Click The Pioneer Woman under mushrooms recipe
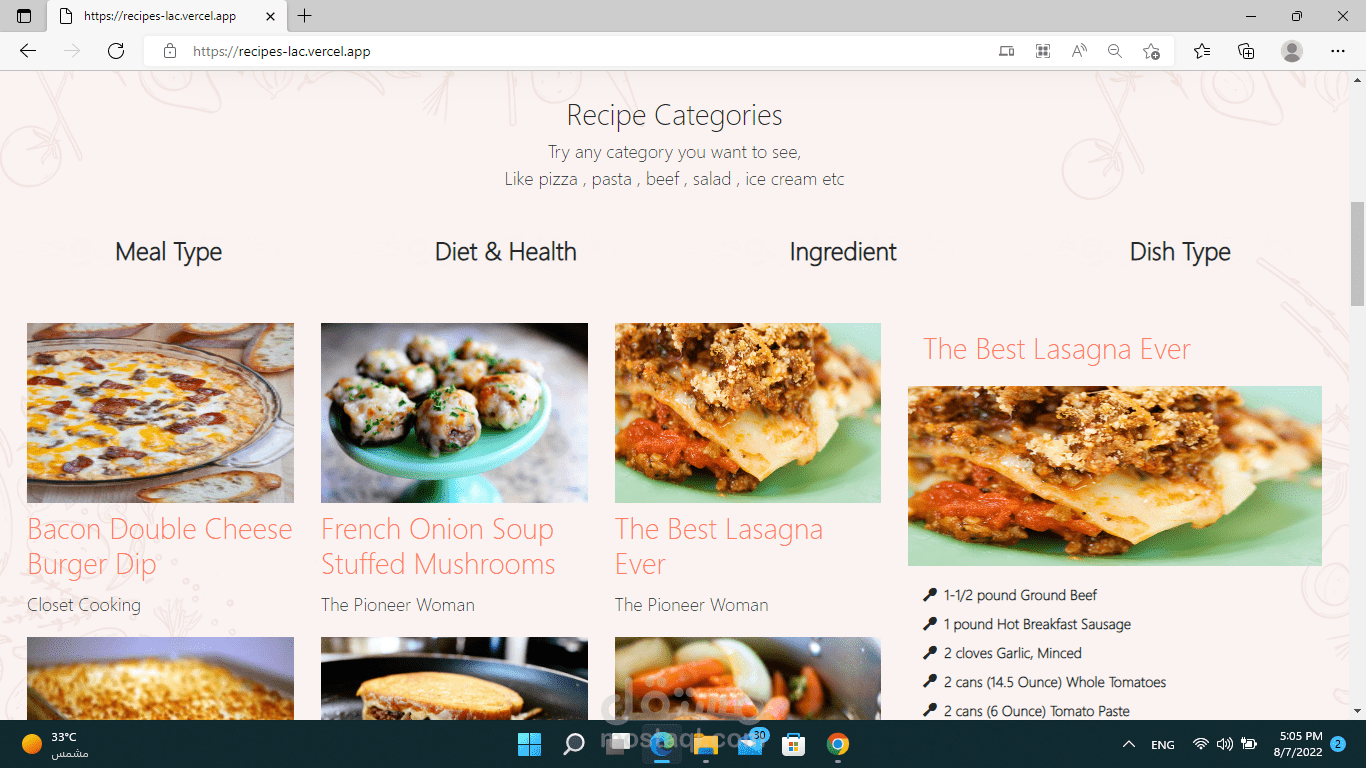 [398, 605]
